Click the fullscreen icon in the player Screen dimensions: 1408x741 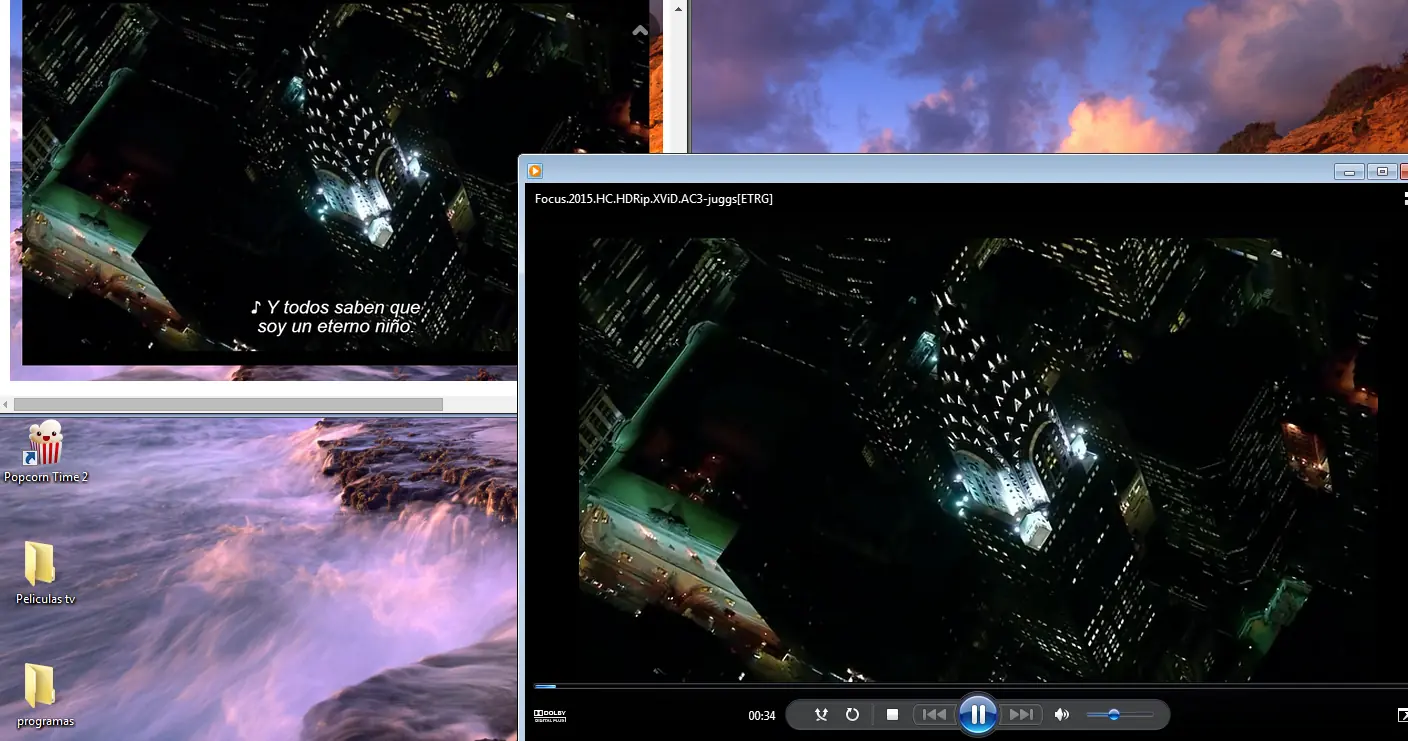point(1402,715)
